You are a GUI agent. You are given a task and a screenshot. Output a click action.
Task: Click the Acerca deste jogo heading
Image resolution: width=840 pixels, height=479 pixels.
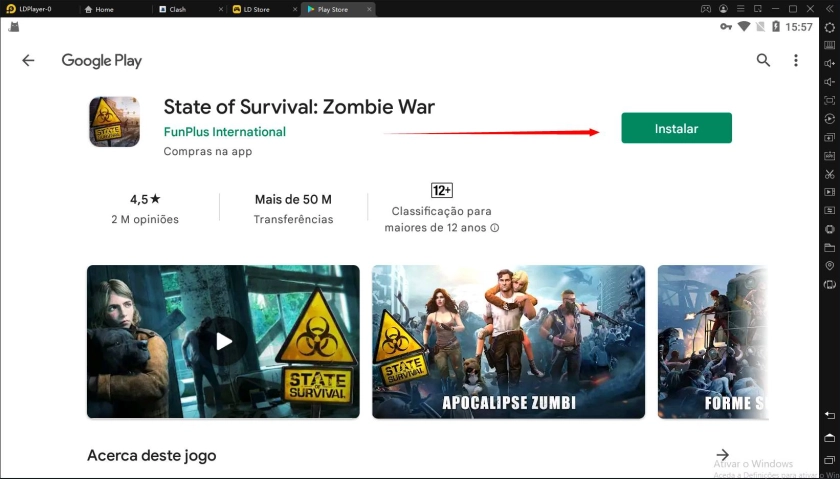click(152, 455)
